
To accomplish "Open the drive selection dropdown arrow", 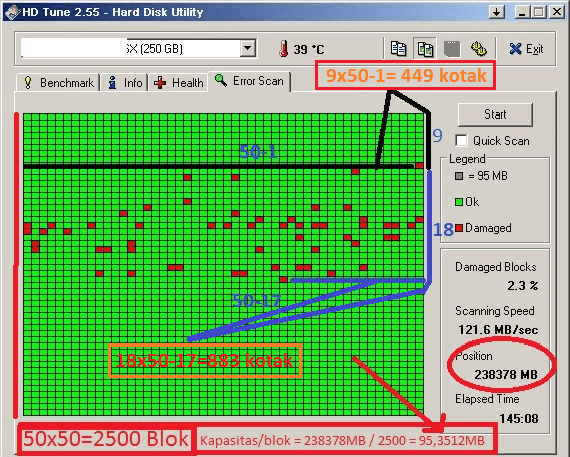I will pos(247,48).
